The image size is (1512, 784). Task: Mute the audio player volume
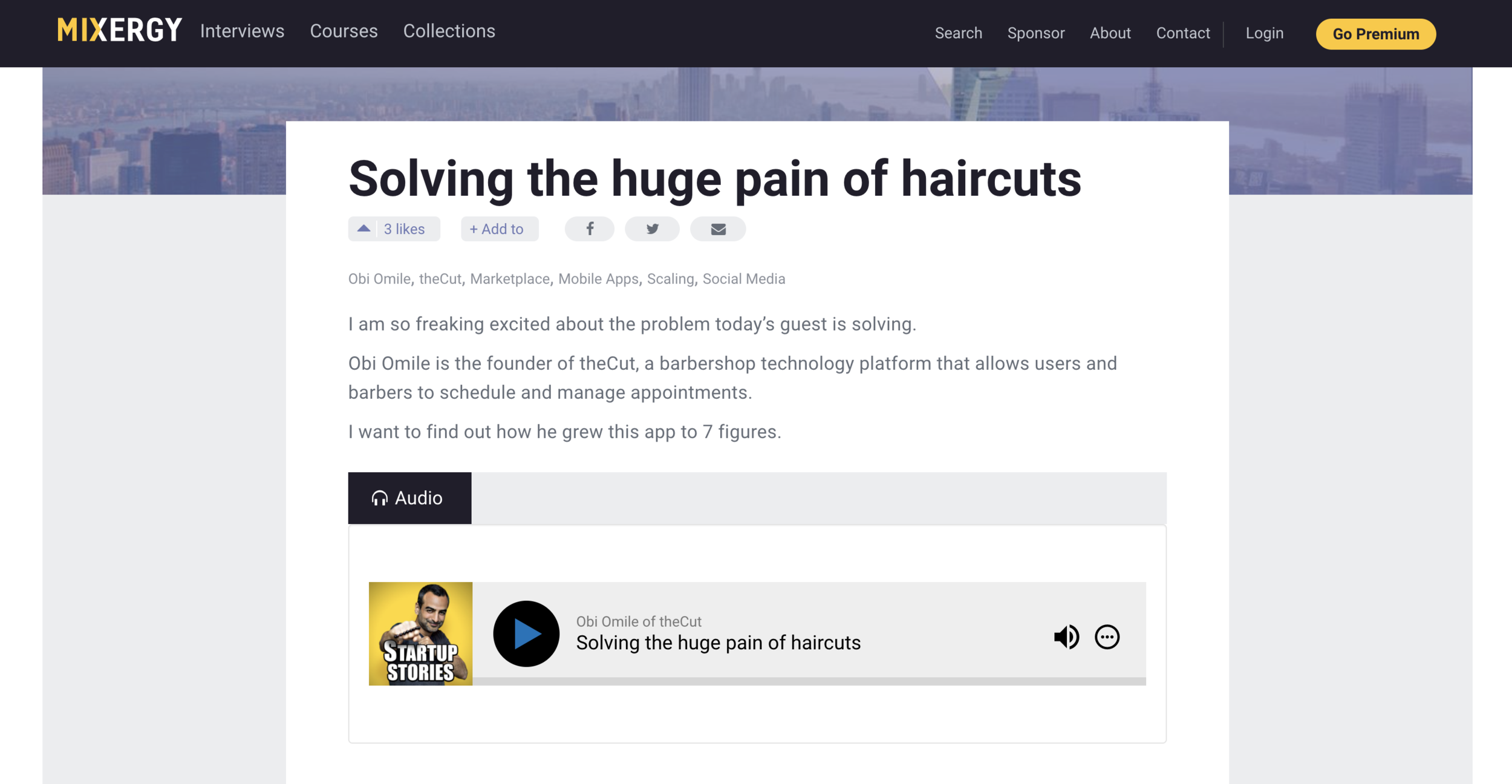pos(1066,637)
